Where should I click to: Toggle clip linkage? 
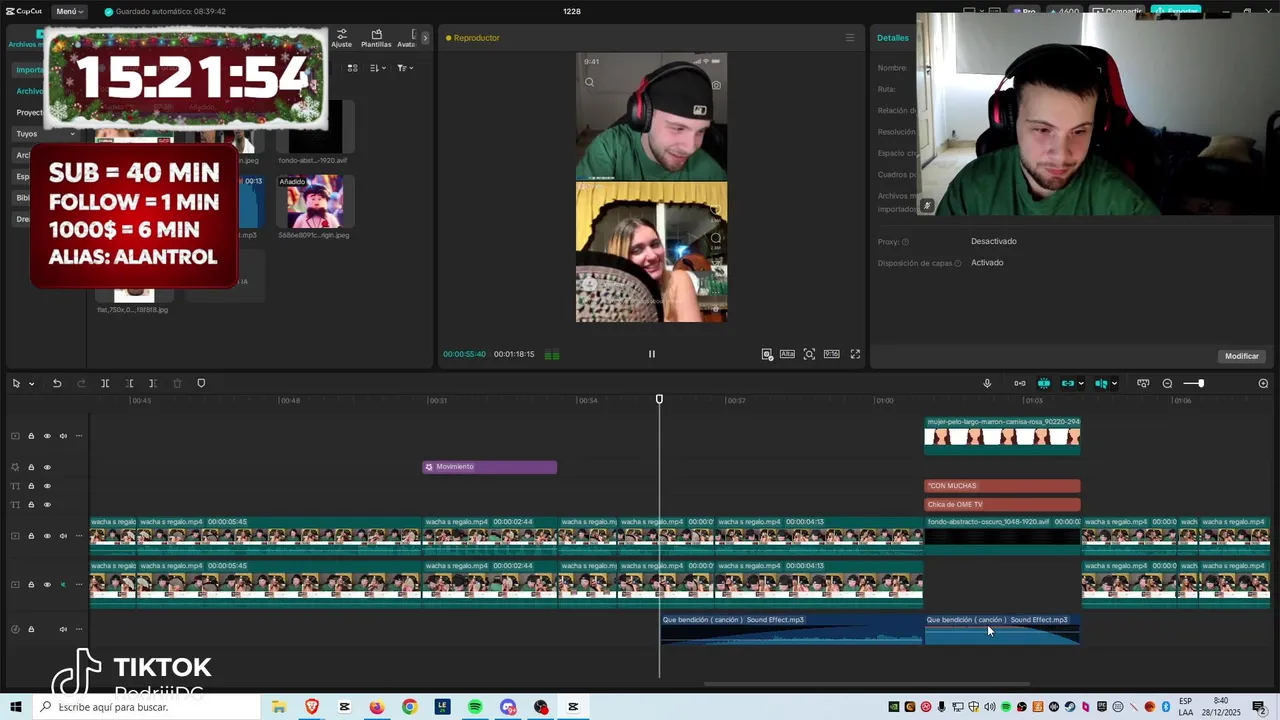coord(1068,383)
